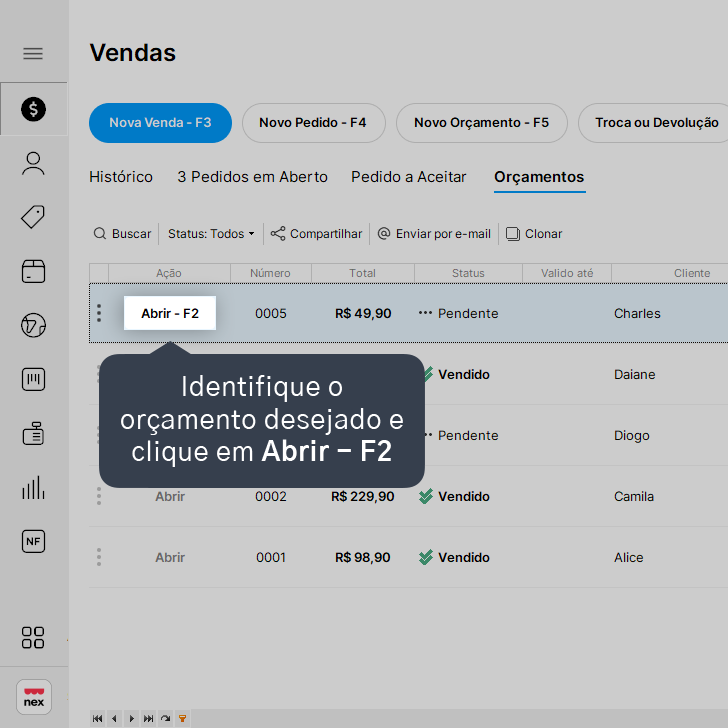728x728 pixels.
Task: Open the four-squares apps grid icon
Action: [33, 637]
